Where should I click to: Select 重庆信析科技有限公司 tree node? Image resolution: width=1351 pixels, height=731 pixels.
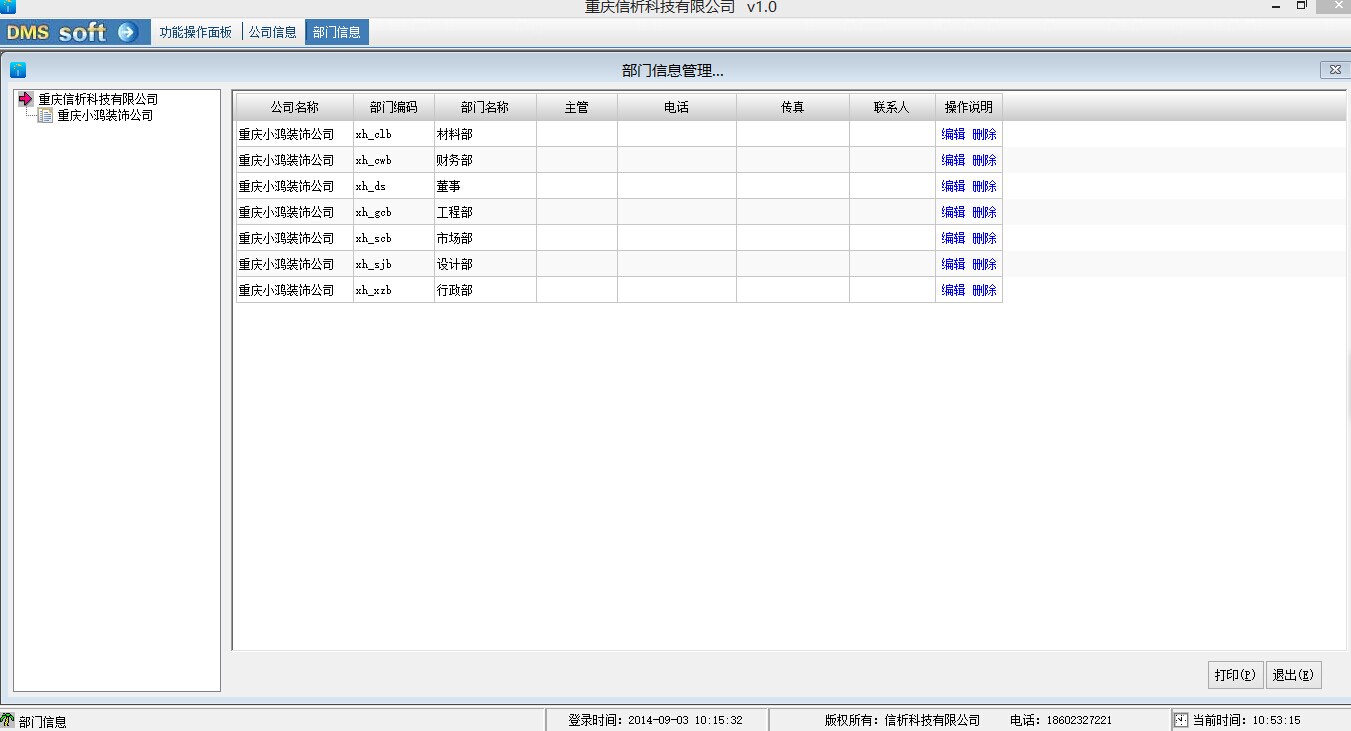(98, 99)
